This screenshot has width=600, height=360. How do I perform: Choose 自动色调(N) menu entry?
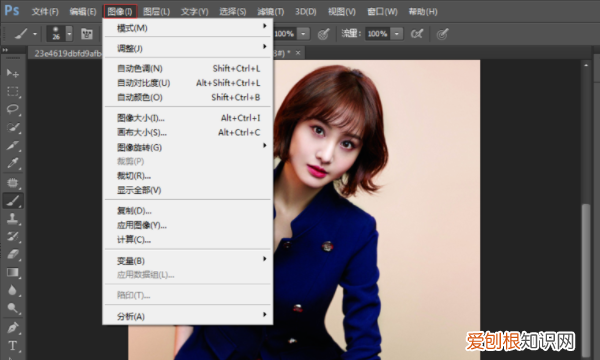pos(188,68)
